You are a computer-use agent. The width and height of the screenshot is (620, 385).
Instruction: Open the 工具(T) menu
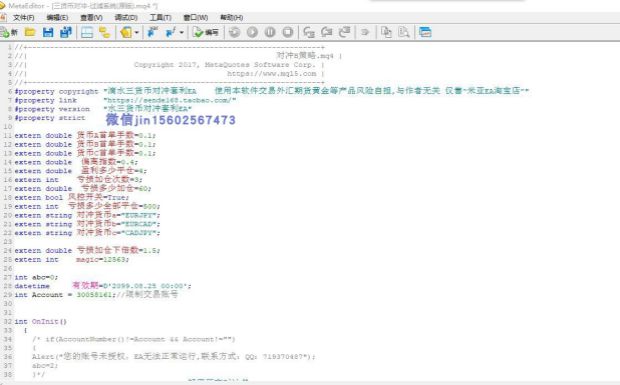[x=160, y=17]
